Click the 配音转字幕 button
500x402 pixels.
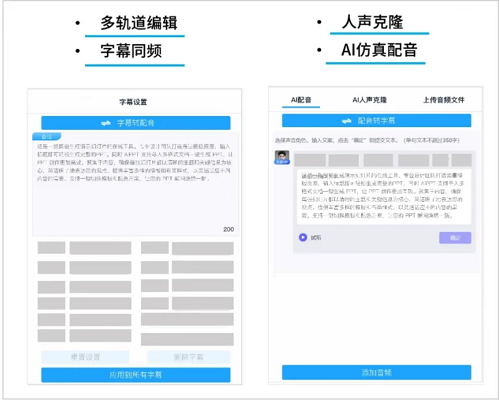click(x=376, y=121)
